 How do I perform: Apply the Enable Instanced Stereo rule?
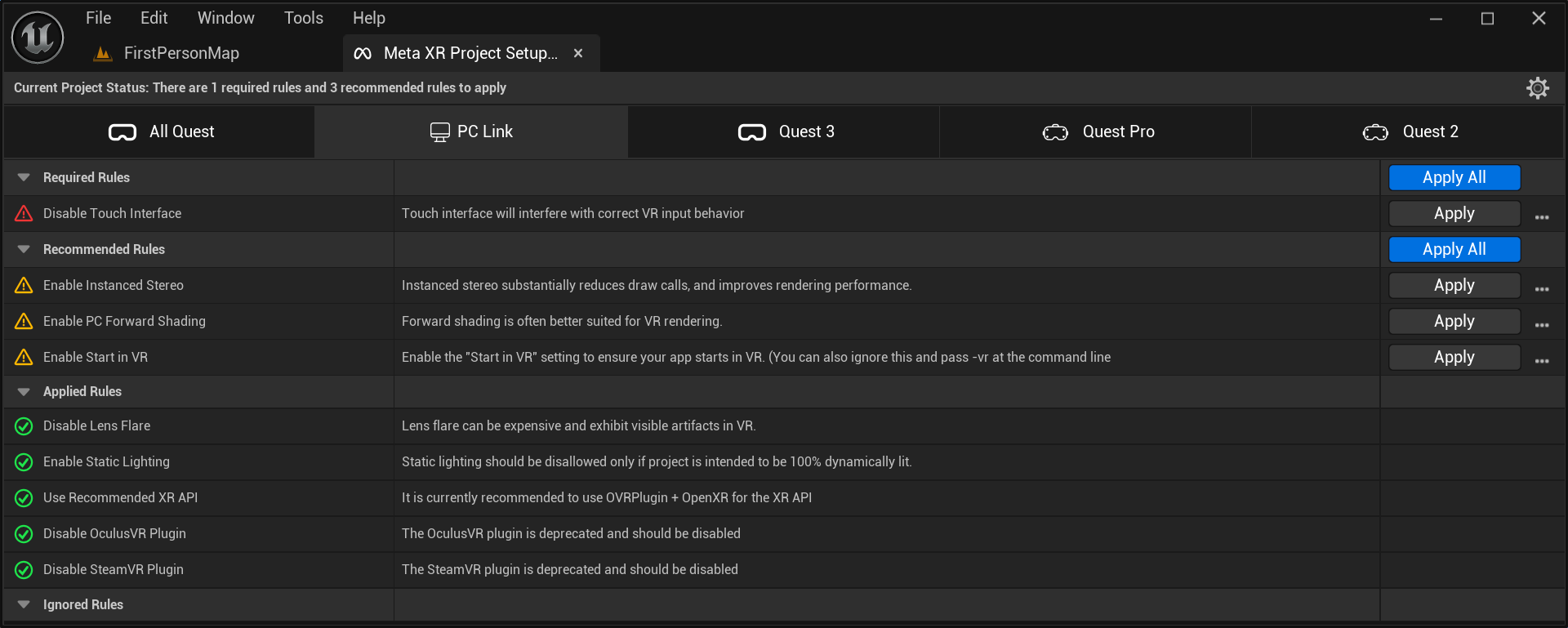[x=1454, y=285]
